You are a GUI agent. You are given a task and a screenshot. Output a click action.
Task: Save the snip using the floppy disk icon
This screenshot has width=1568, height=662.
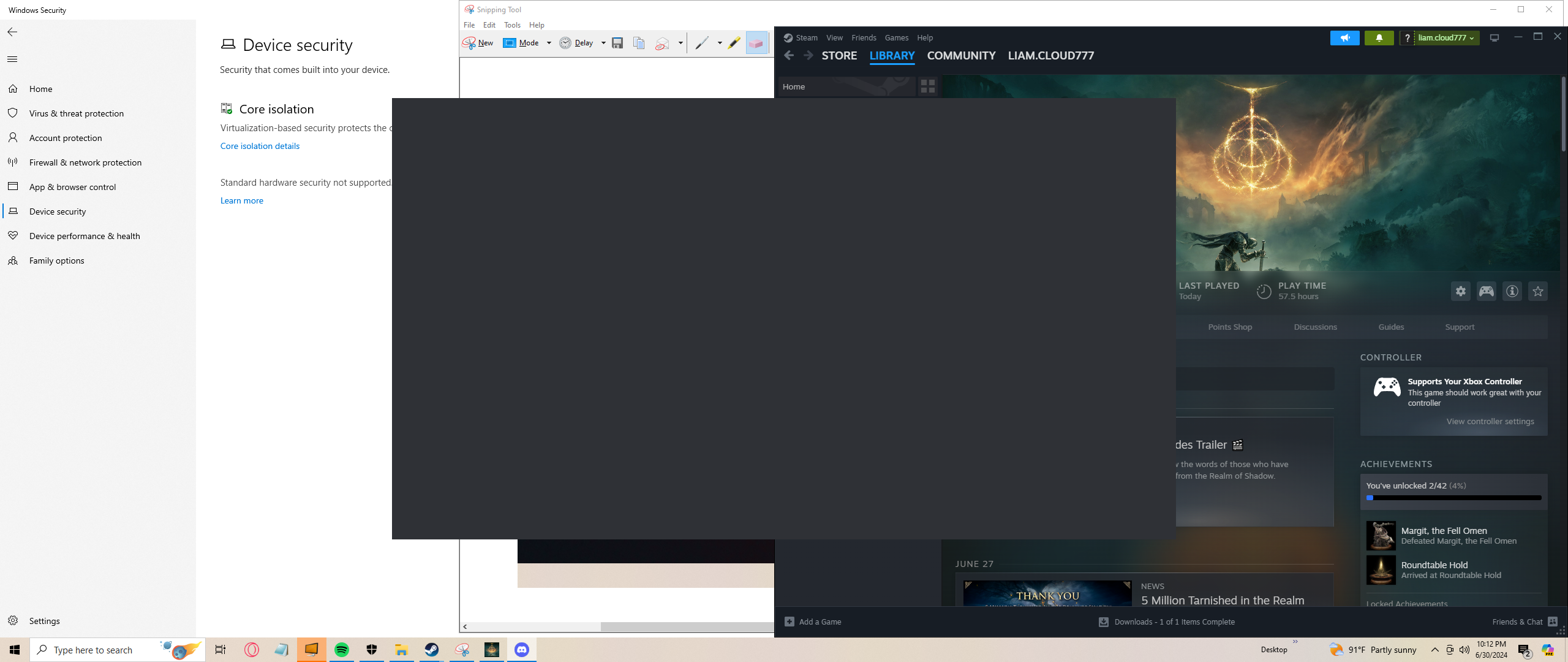pyautogui.click(x=617, y=43)
